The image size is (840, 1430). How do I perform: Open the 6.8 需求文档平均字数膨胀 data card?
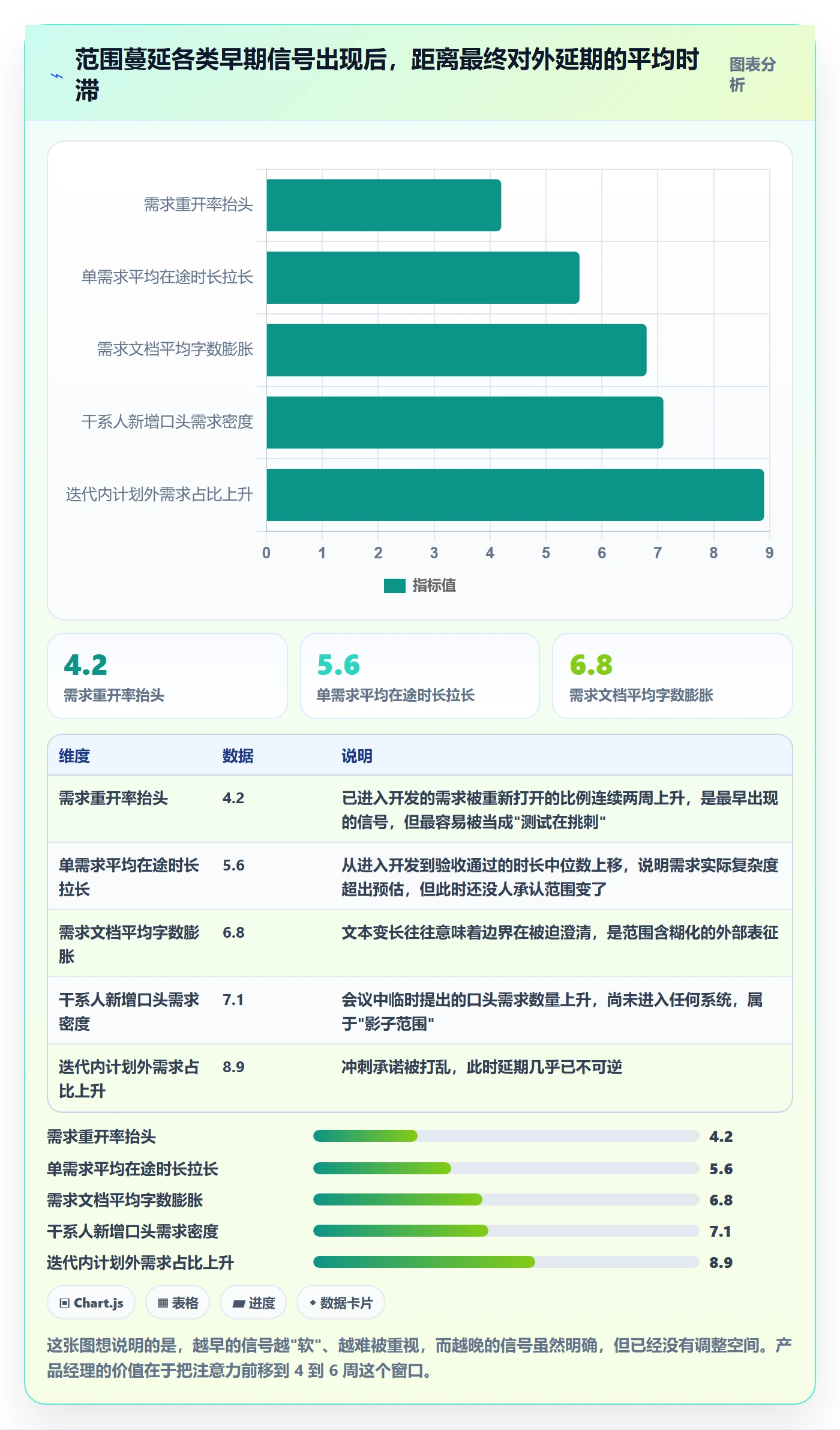tap(673, 676)
